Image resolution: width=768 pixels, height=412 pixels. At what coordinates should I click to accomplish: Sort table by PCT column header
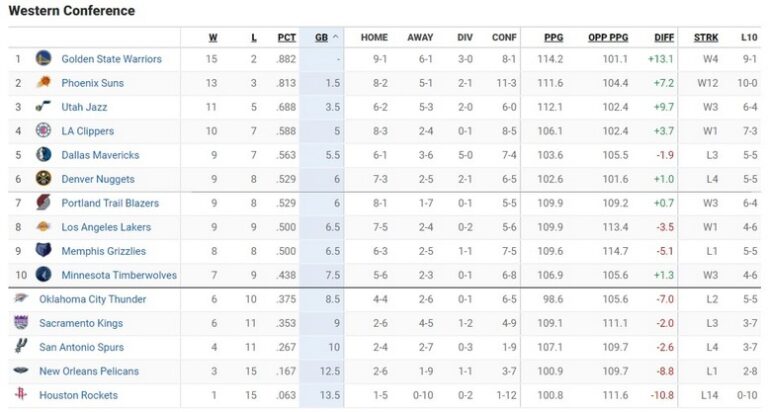pyautogui.click(x=287, y=37)
